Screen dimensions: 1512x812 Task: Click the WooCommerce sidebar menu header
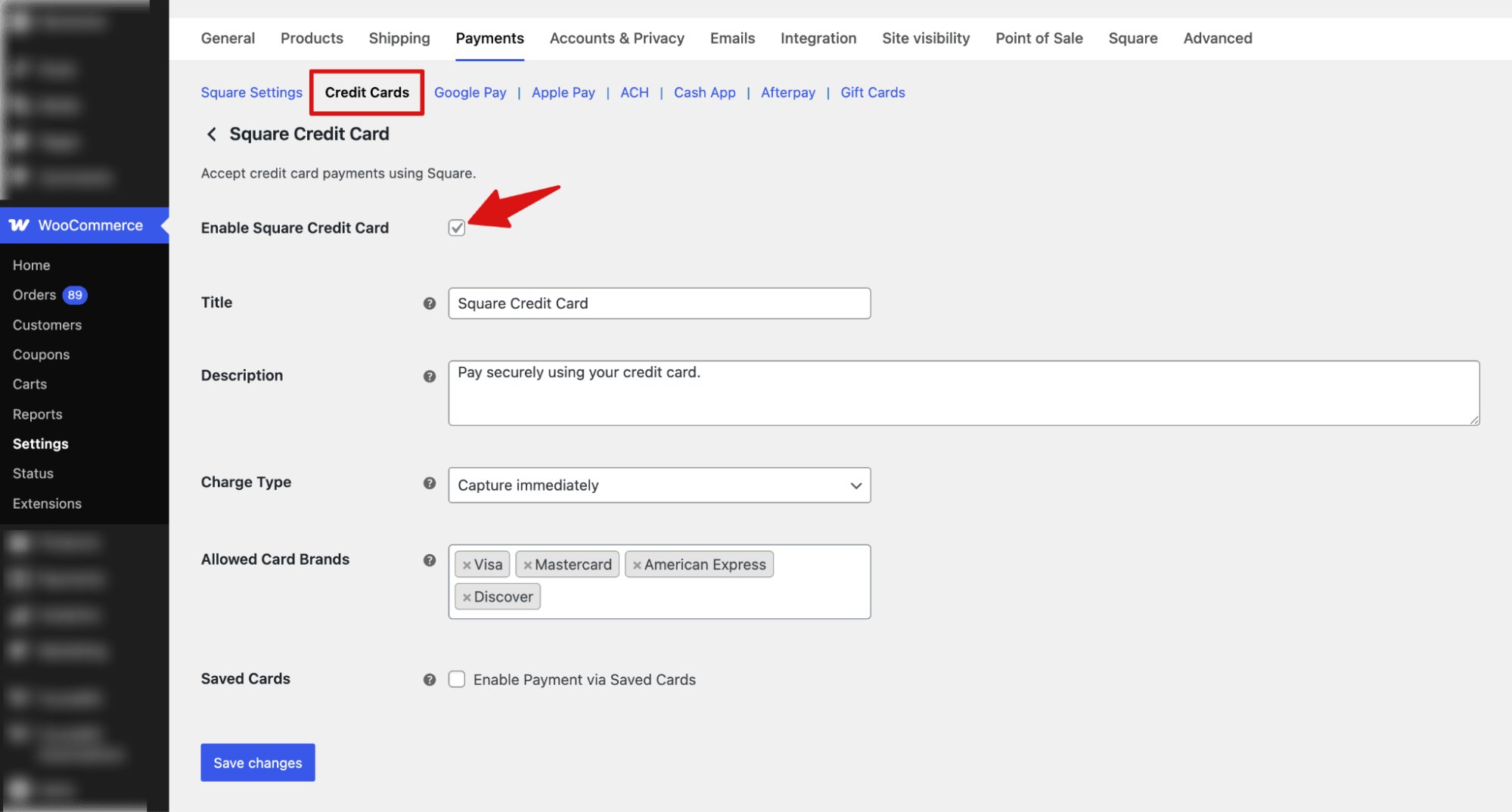tap(84, 225)
